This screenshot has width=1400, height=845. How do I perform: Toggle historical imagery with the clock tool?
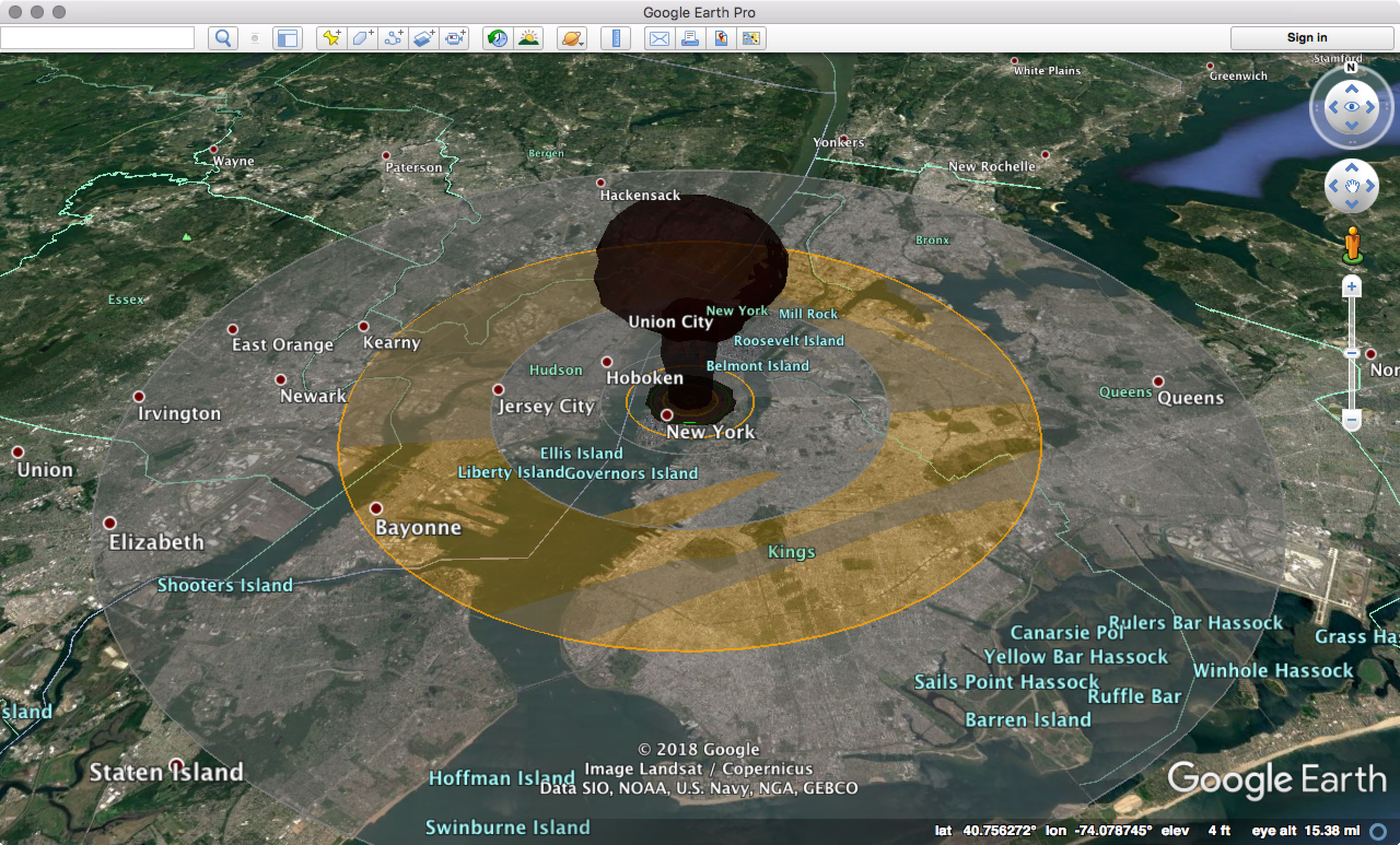(497, 39)
